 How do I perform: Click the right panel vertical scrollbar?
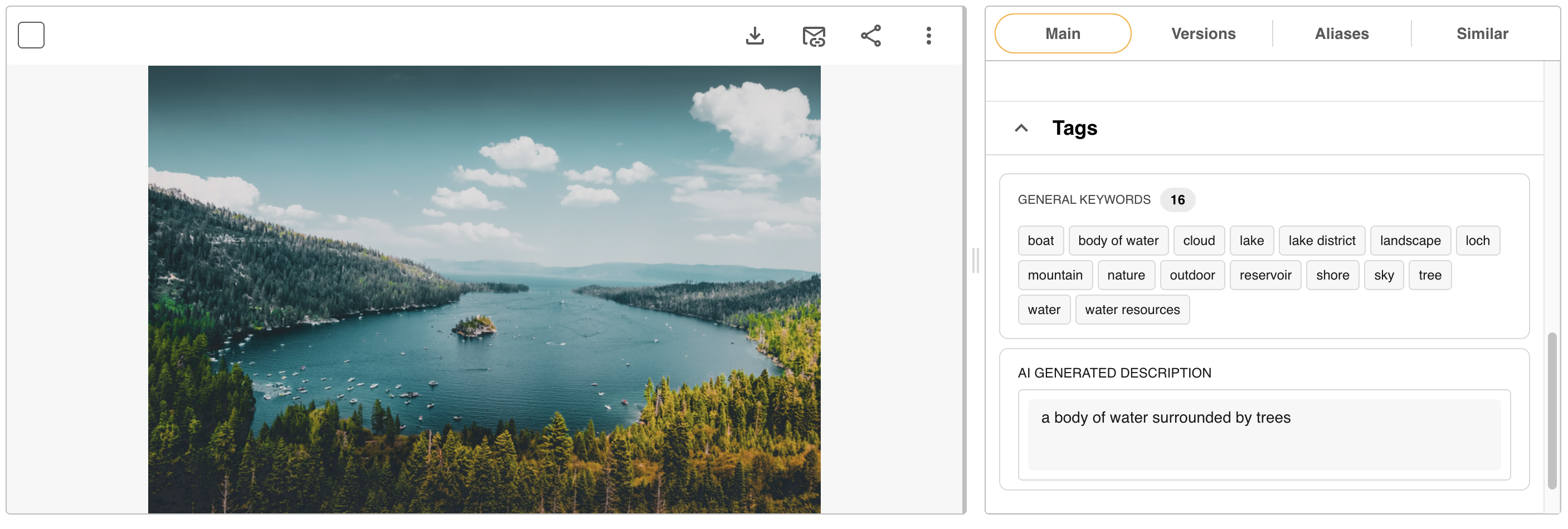click(x=1552, y=411)
